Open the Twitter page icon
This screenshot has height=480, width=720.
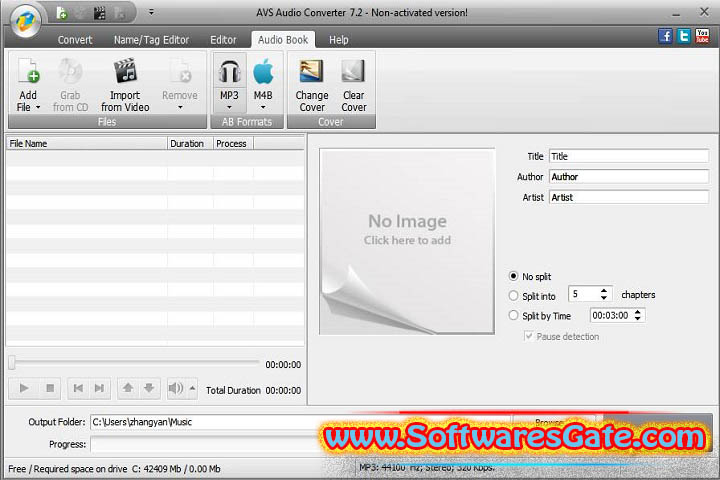point(684,36)
